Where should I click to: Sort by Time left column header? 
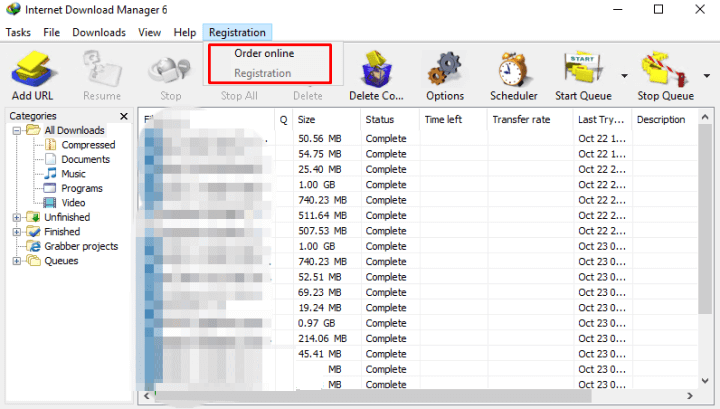coord(453,120)
